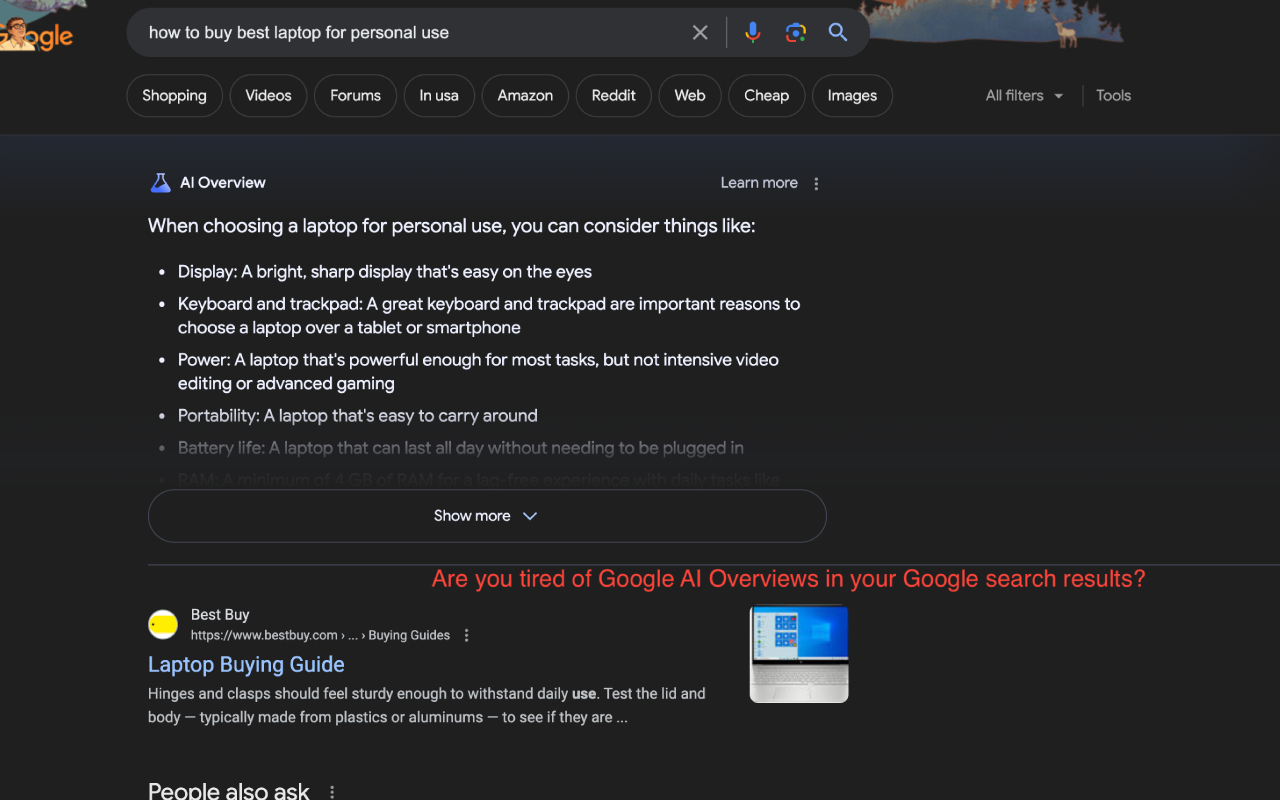
Task: Select the Shopping filter chip
Action: point(174,95)
